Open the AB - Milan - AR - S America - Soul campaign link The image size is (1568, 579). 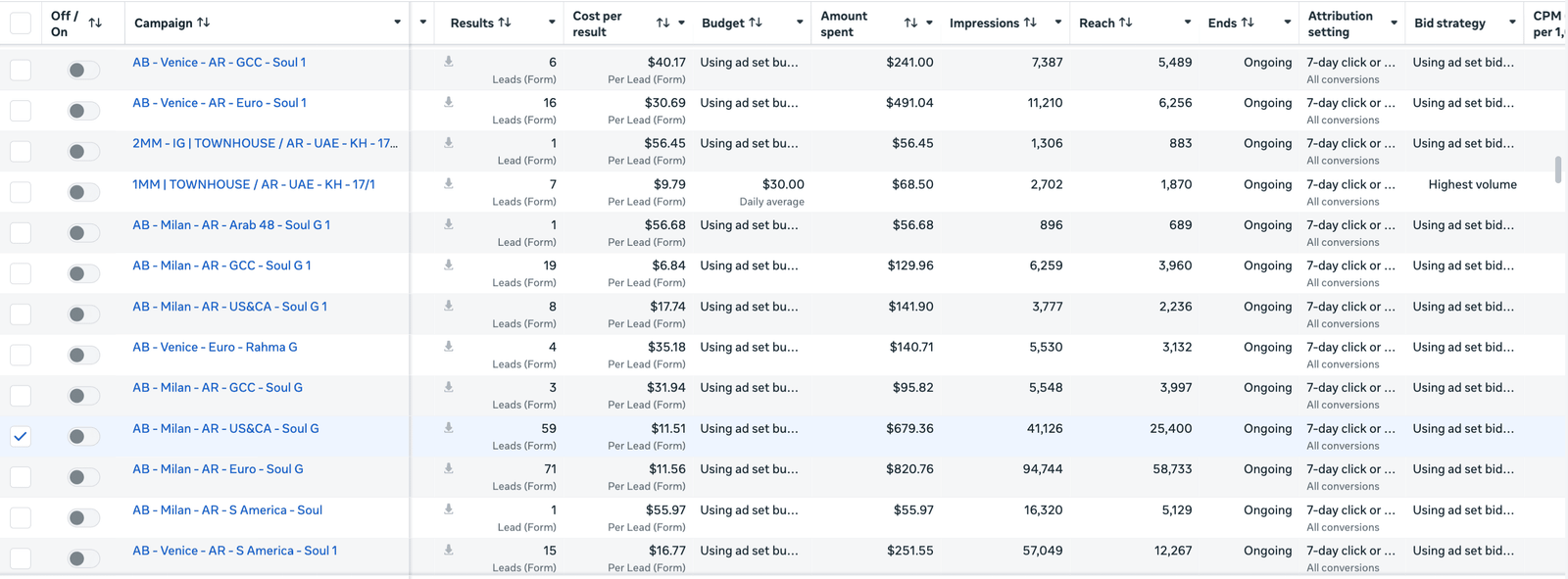tap(227, 510)
